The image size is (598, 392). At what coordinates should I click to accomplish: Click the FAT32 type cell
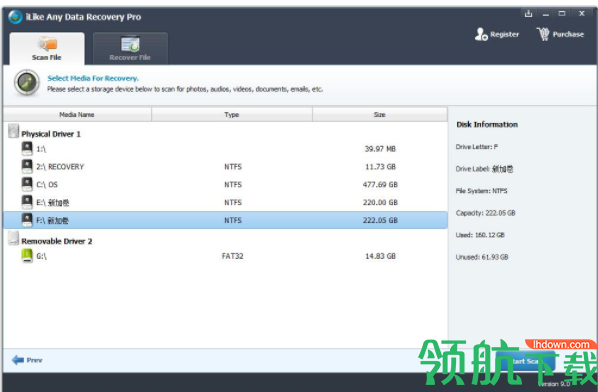pyautogui.click(x=233, y=256)
